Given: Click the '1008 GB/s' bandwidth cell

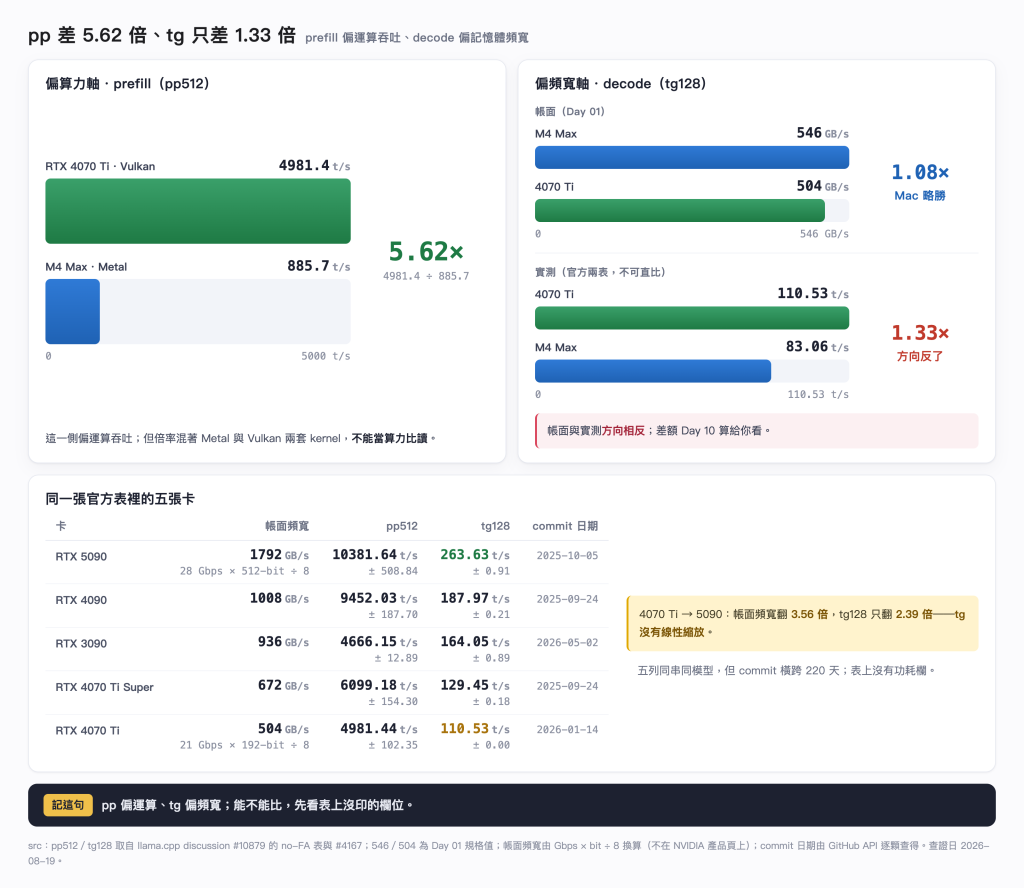Looking at the screenshot, I should (x=280, y=599).
